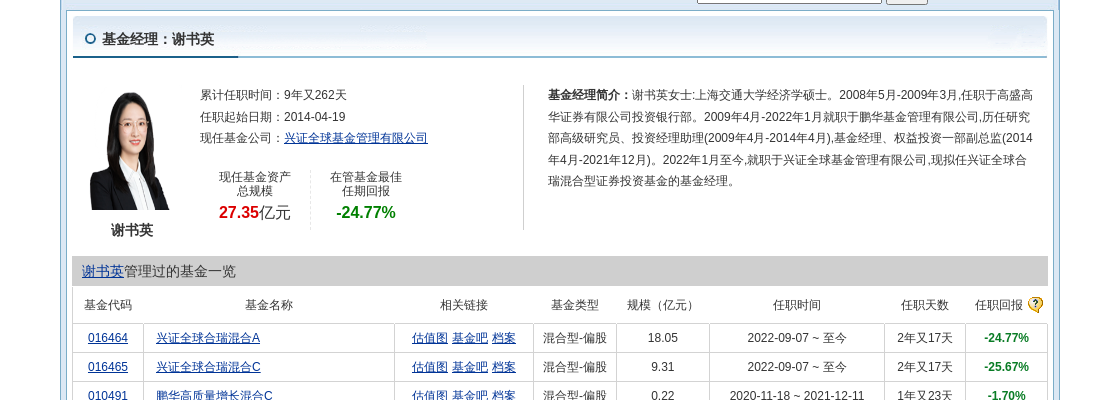This screenshot has width=1120, height=400.
Task: Open fund code 016464 link
Action: pyautogui.click(x=108, y=338)
